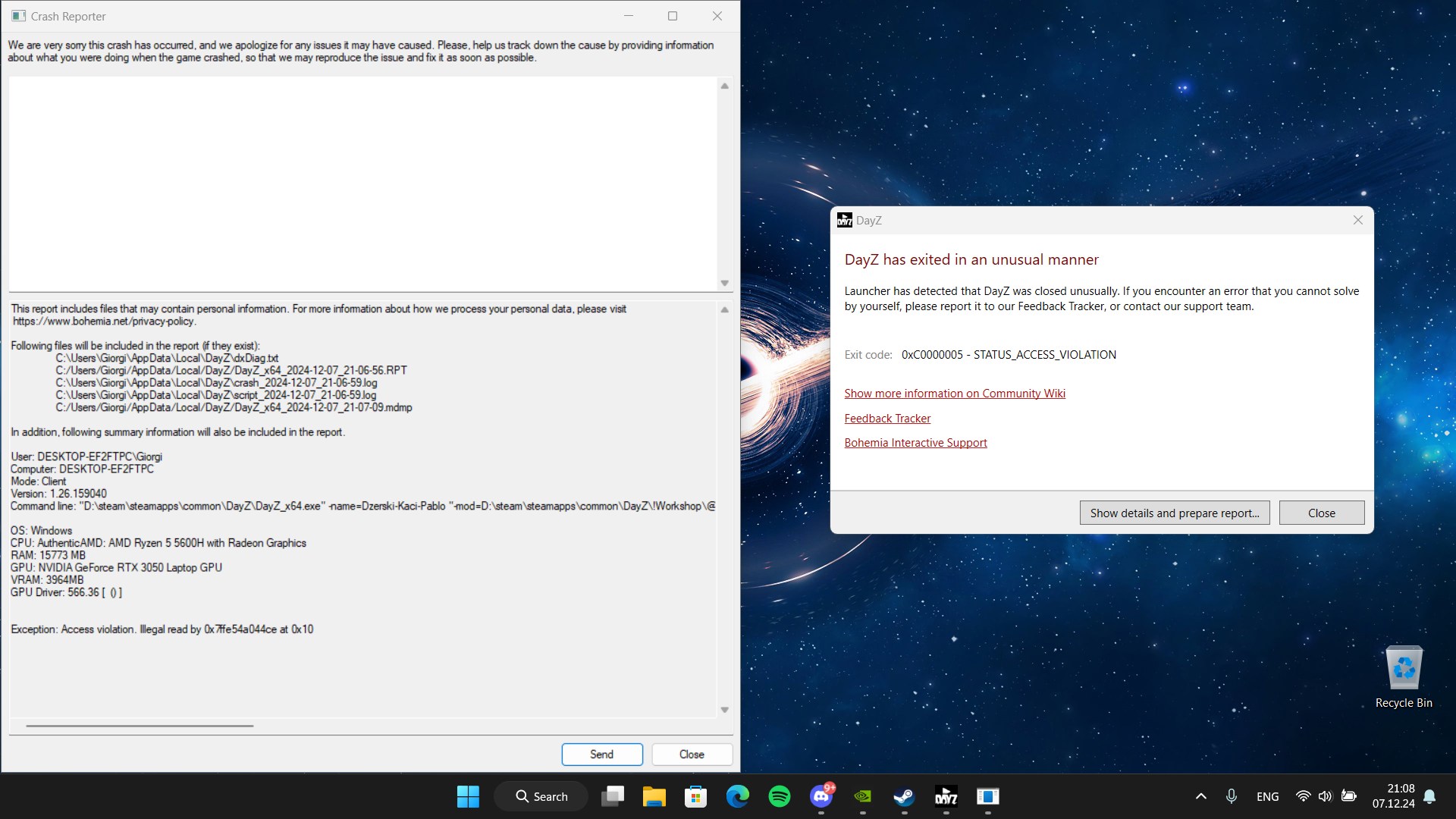Open ENG language input switcher
This screenshot has height=819, width=1456.
(1268, 796)
